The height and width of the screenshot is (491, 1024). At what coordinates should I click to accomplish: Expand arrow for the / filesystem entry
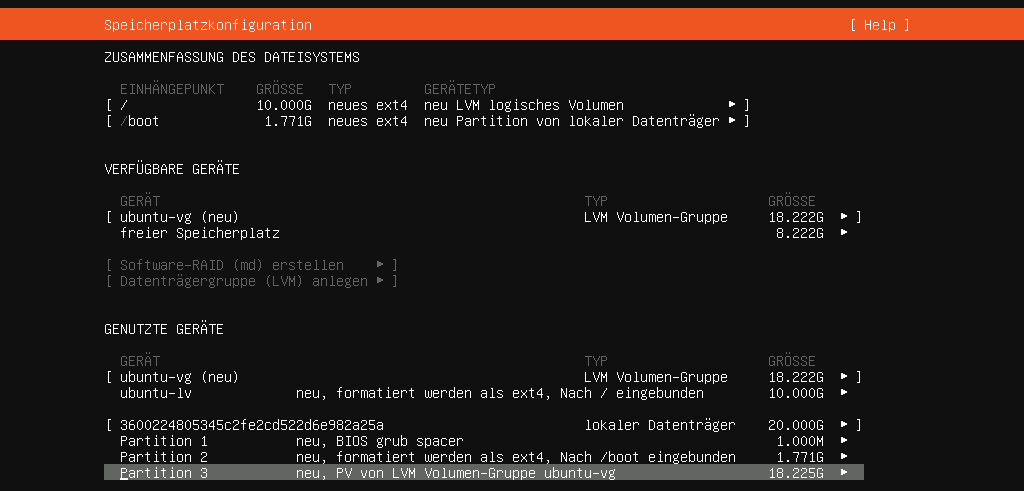732,104
